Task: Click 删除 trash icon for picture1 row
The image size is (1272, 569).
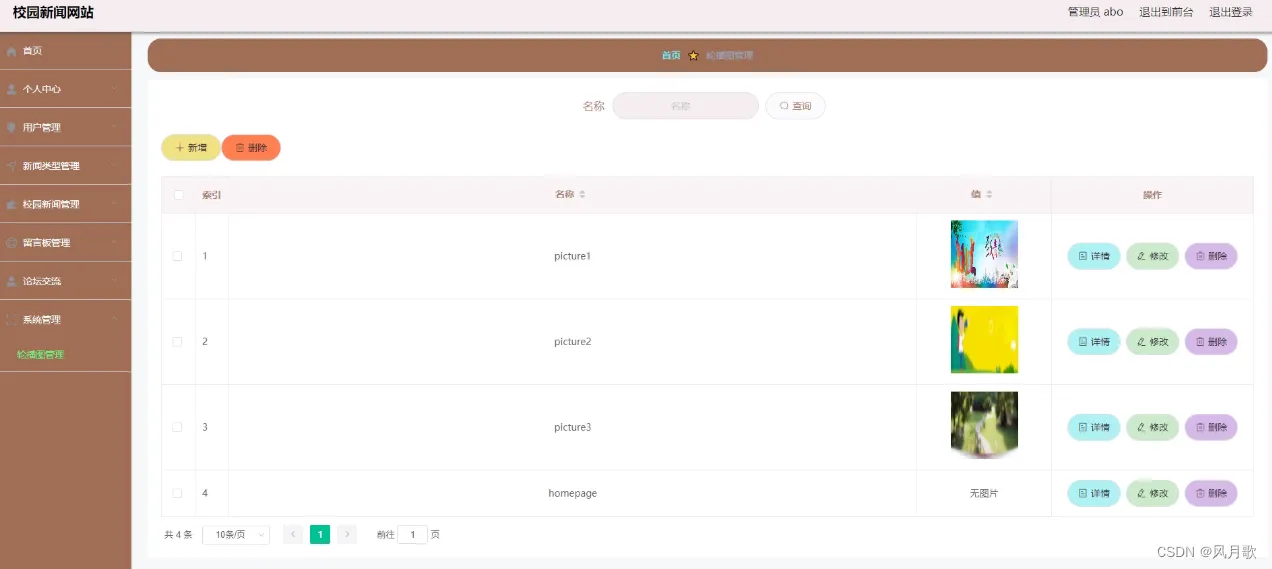Action: (x=1200, y=256)
